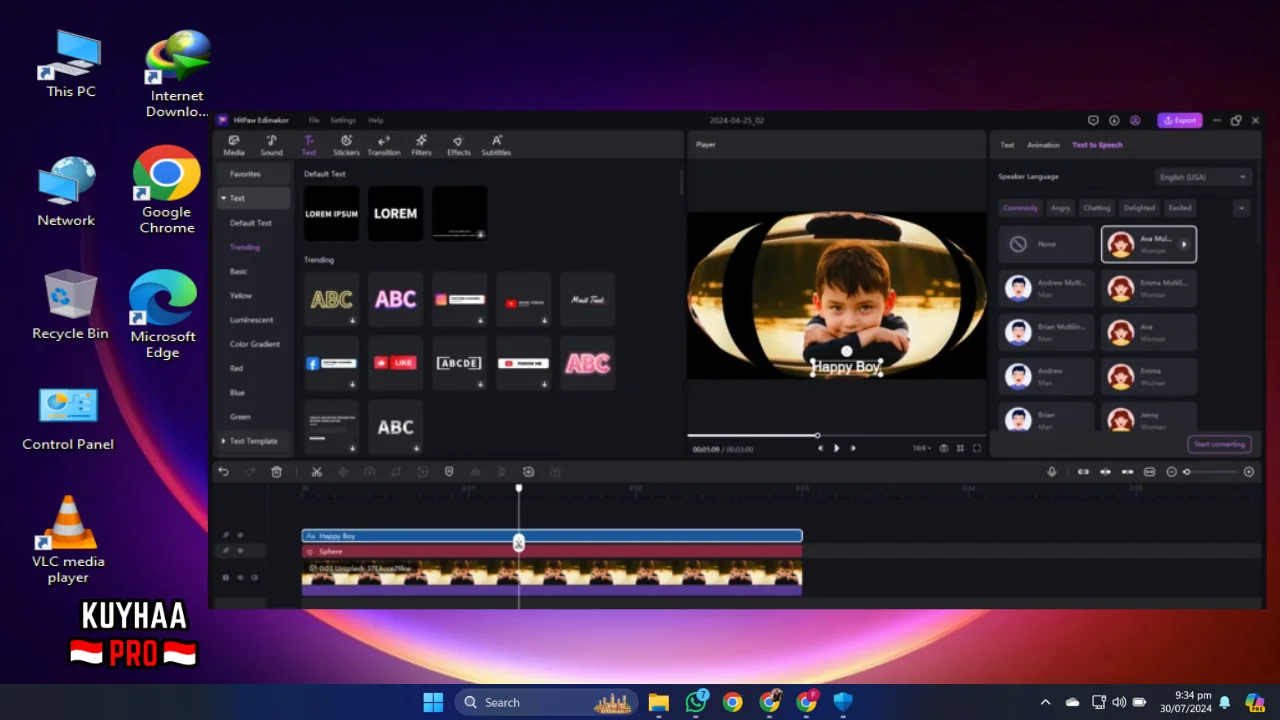The width and height of the screenshot is (1280, 720).
Task: Toggle visibility of the video track
Action: [240, 577]
